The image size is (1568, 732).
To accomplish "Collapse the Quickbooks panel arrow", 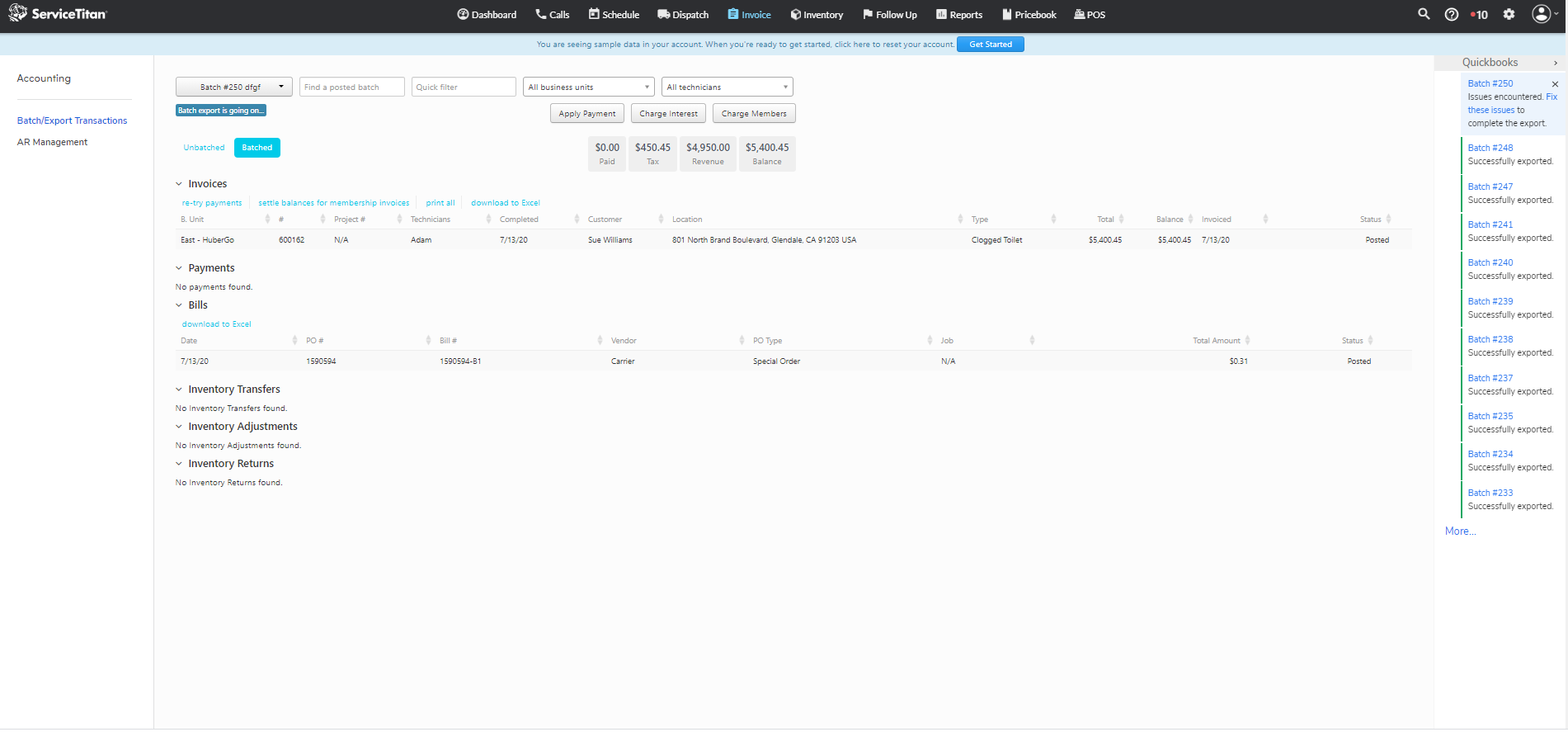I will coord(1556,63).
